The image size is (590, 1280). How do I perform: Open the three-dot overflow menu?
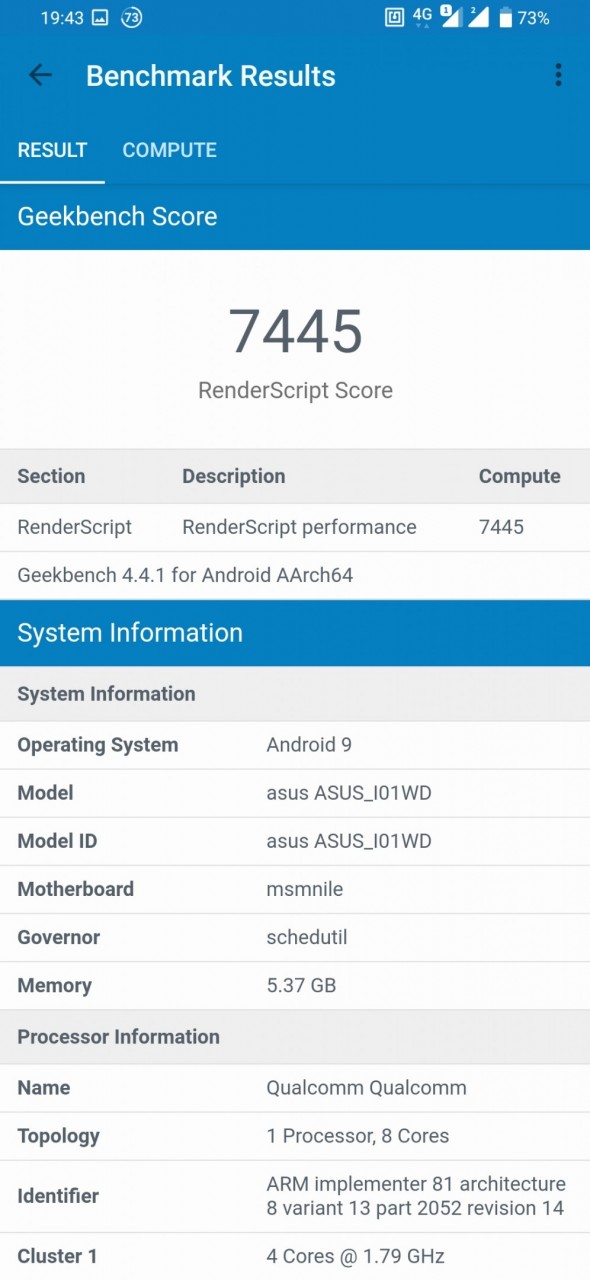click(558, 75)
